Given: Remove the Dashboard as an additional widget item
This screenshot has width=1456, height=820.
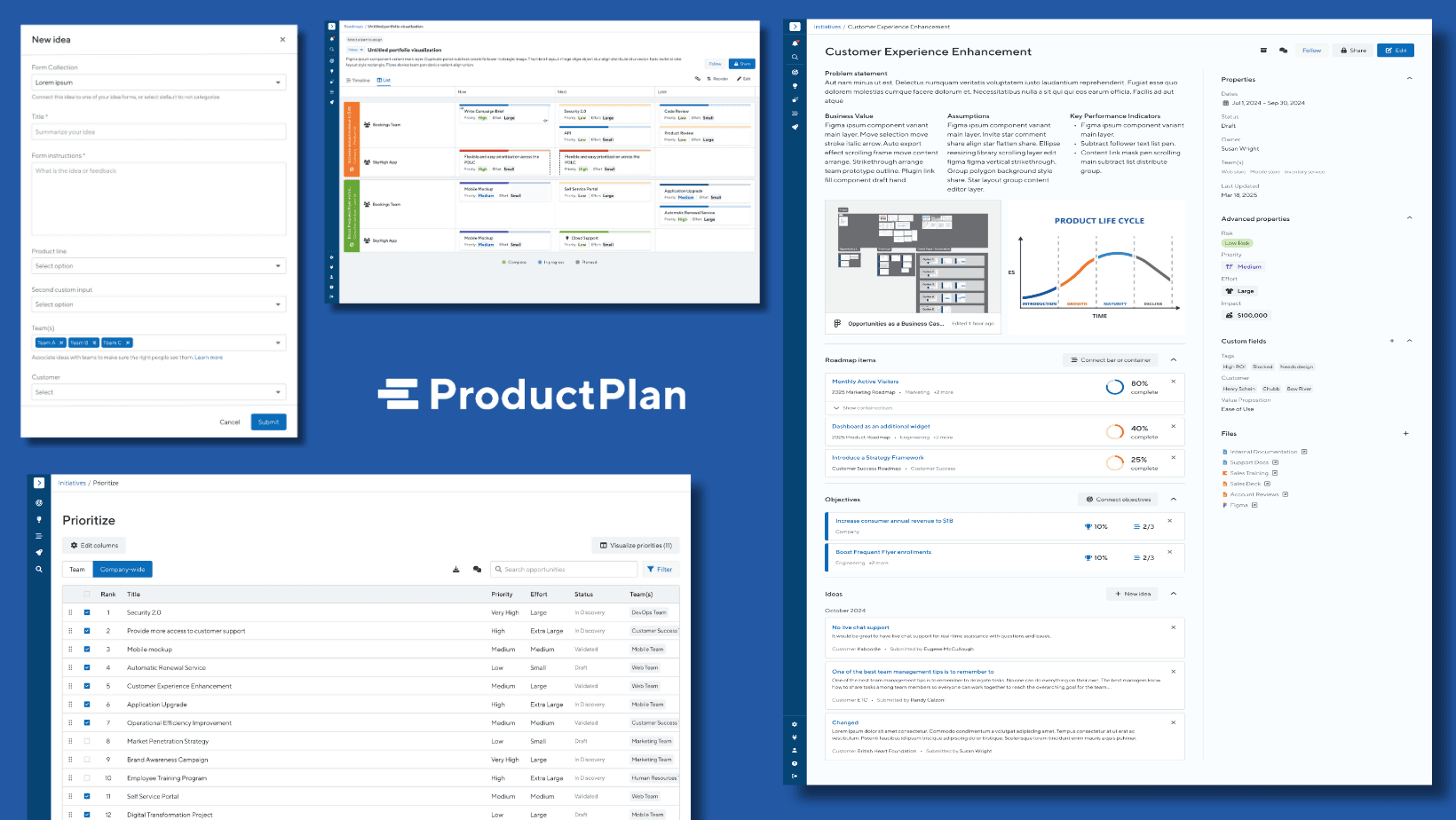Looking at the screenshot, I should coord(1173,426).
